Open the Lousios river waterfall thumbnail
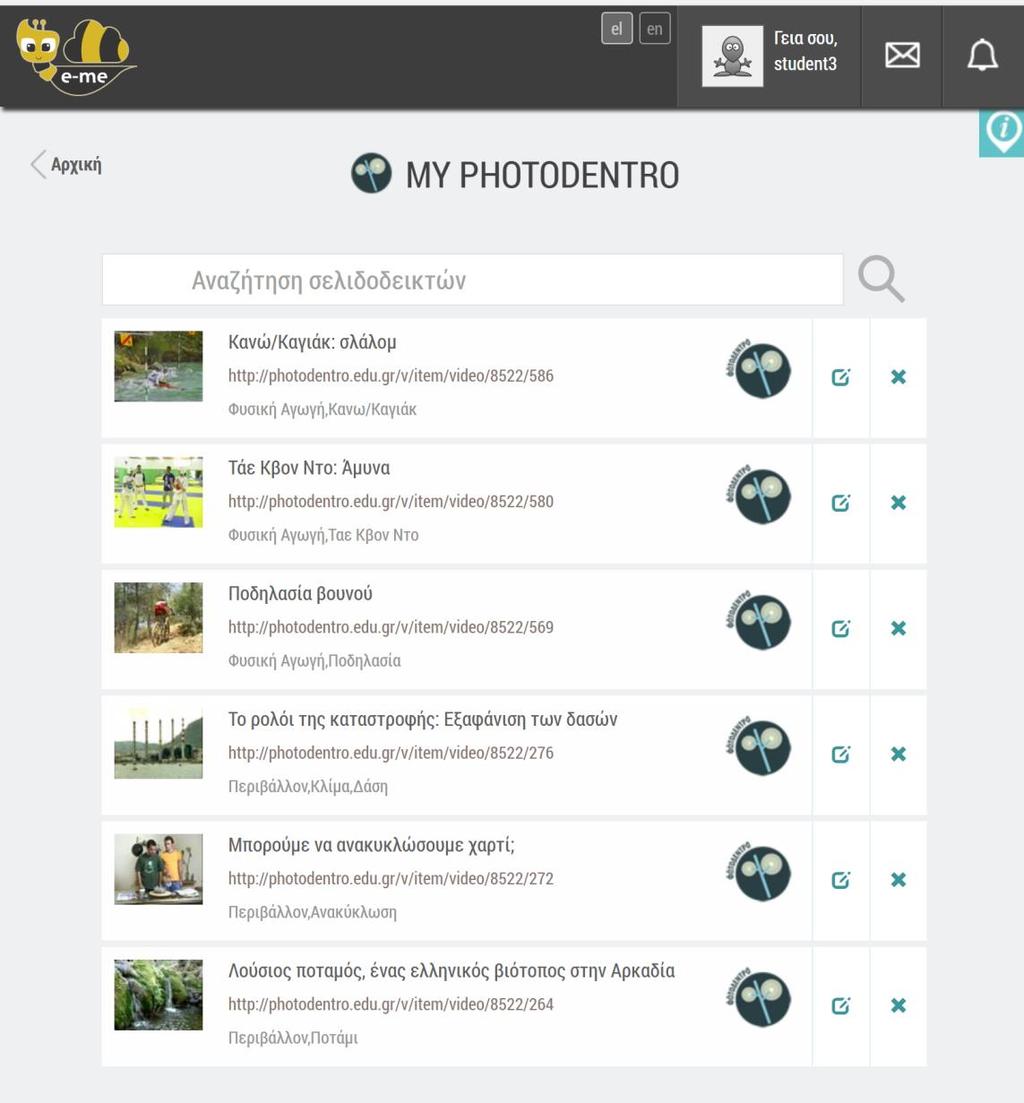The width and height of the screenshot is (1024, 1103). [x=158, y=995]
